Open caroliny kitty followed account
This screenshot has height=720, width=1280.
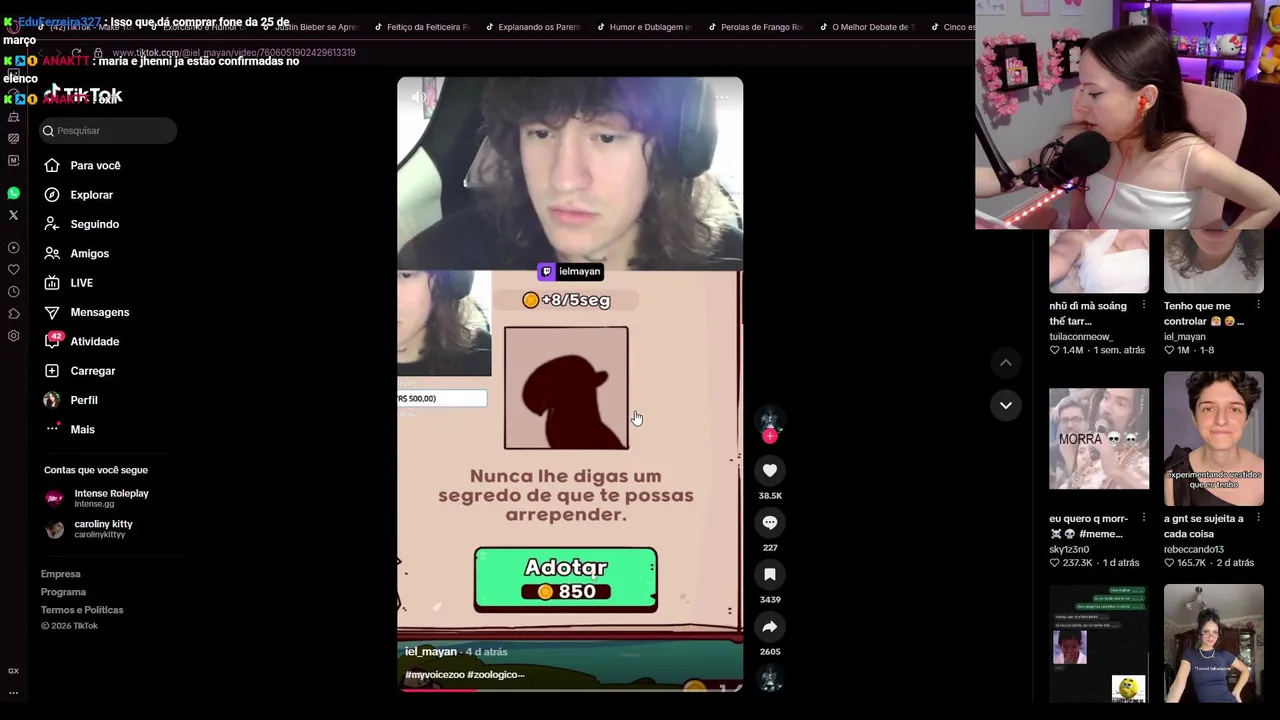(90, 529)
